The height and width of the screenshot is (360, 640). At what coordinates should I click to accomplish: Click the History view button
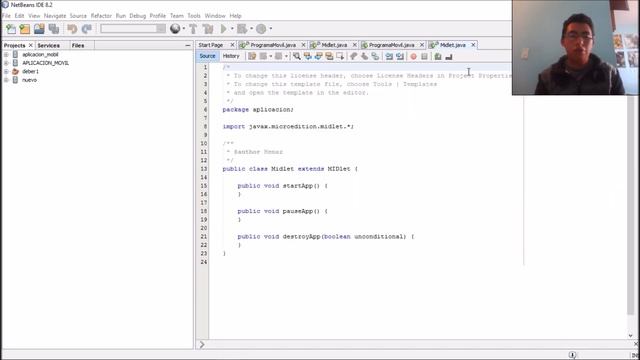[231, 56]
